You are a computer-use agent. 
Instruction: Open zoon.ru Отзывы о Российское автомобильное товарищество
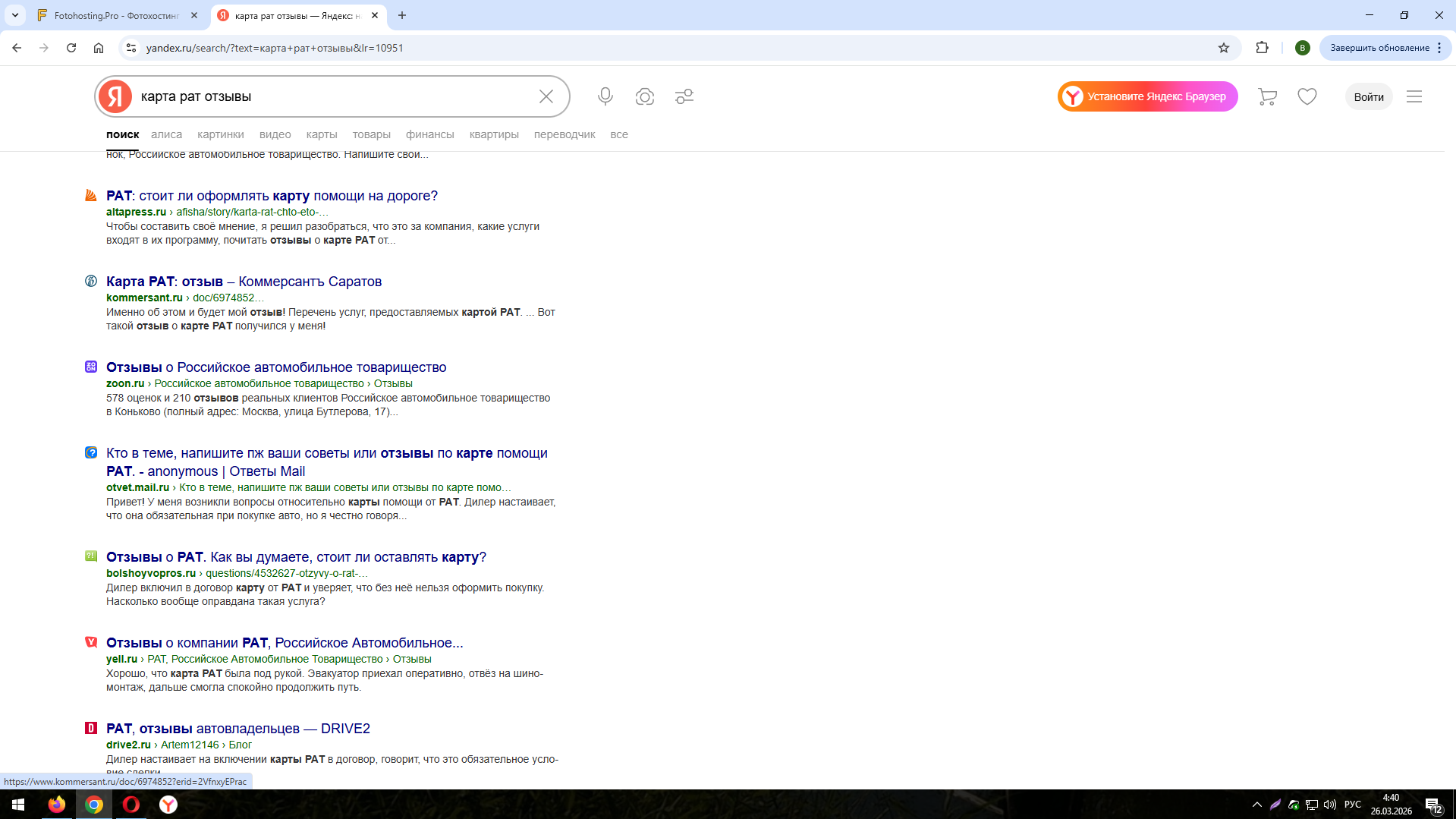[x=276, y=367]
